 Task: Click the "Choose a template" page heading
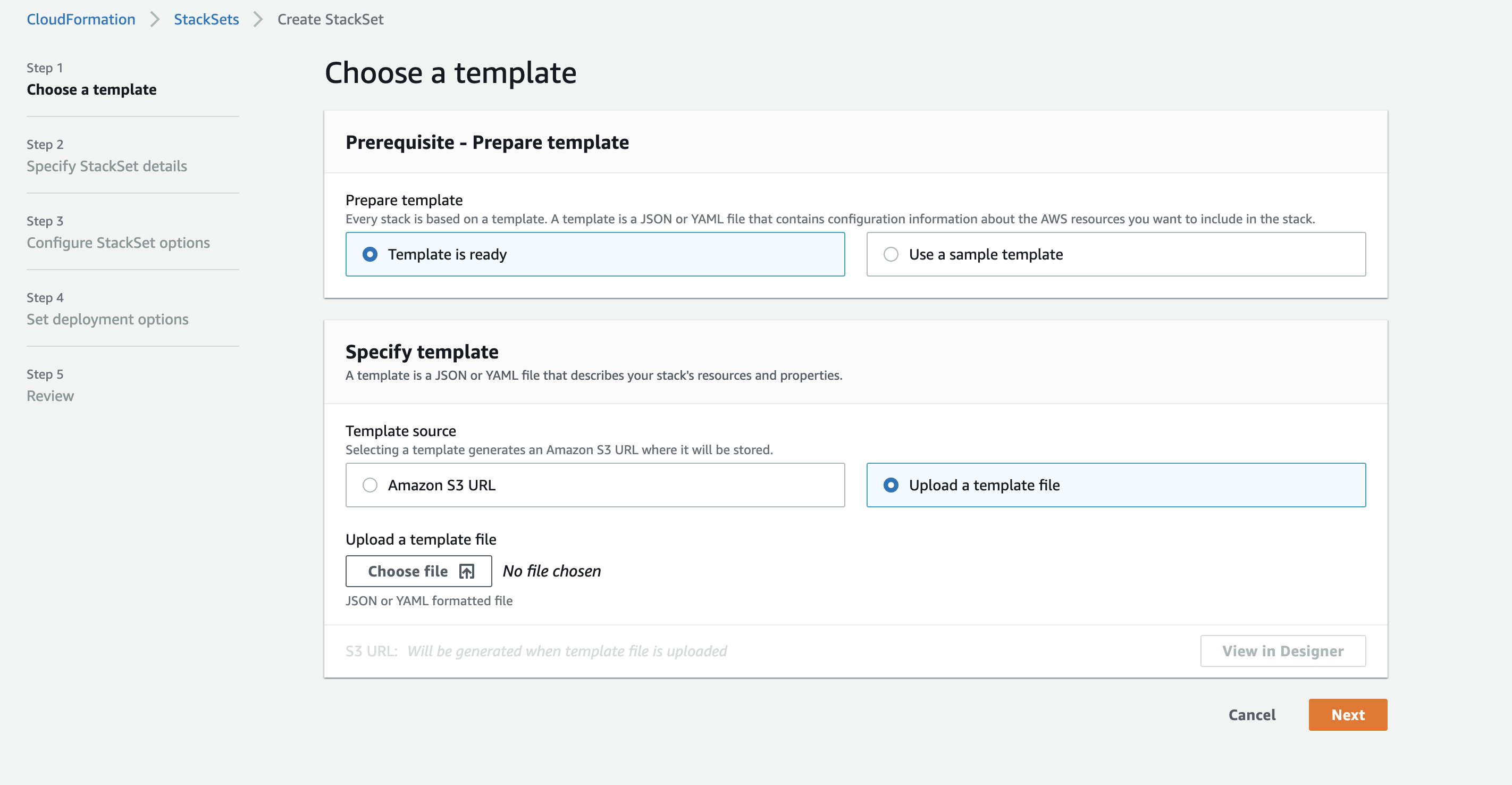pos(451,72)
